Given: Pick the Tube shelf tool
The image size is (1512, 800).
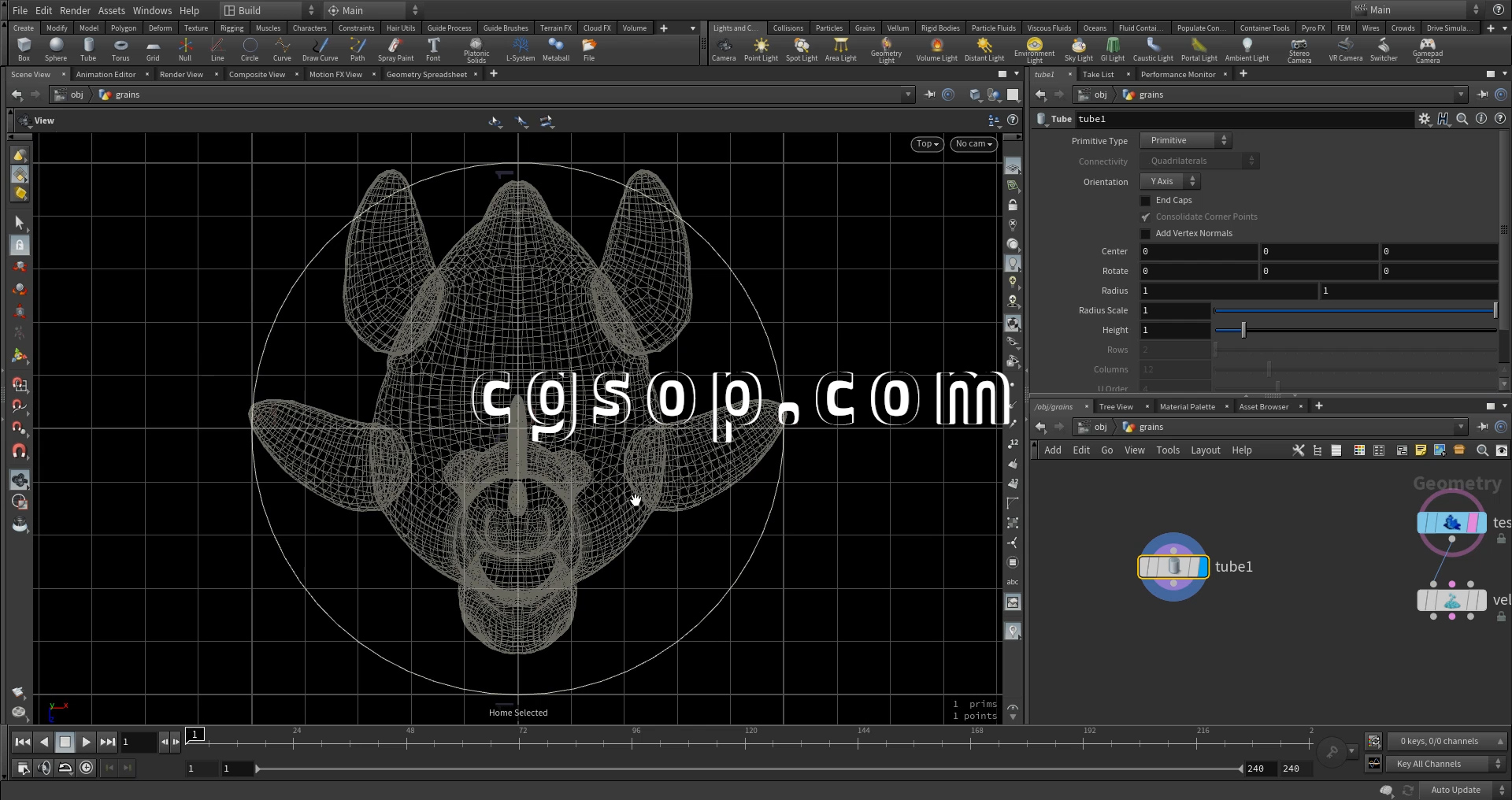Looking at the screenshot, I should click(88, 50).
